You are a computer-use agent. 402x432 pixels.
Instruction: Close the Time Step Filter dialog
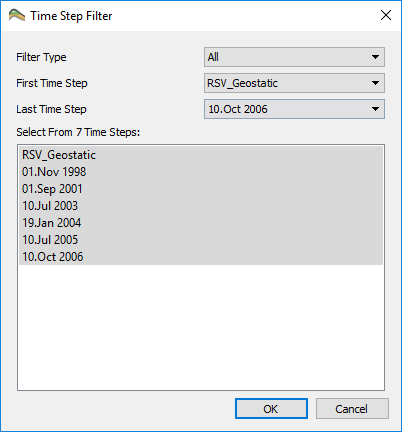[386, 15]
